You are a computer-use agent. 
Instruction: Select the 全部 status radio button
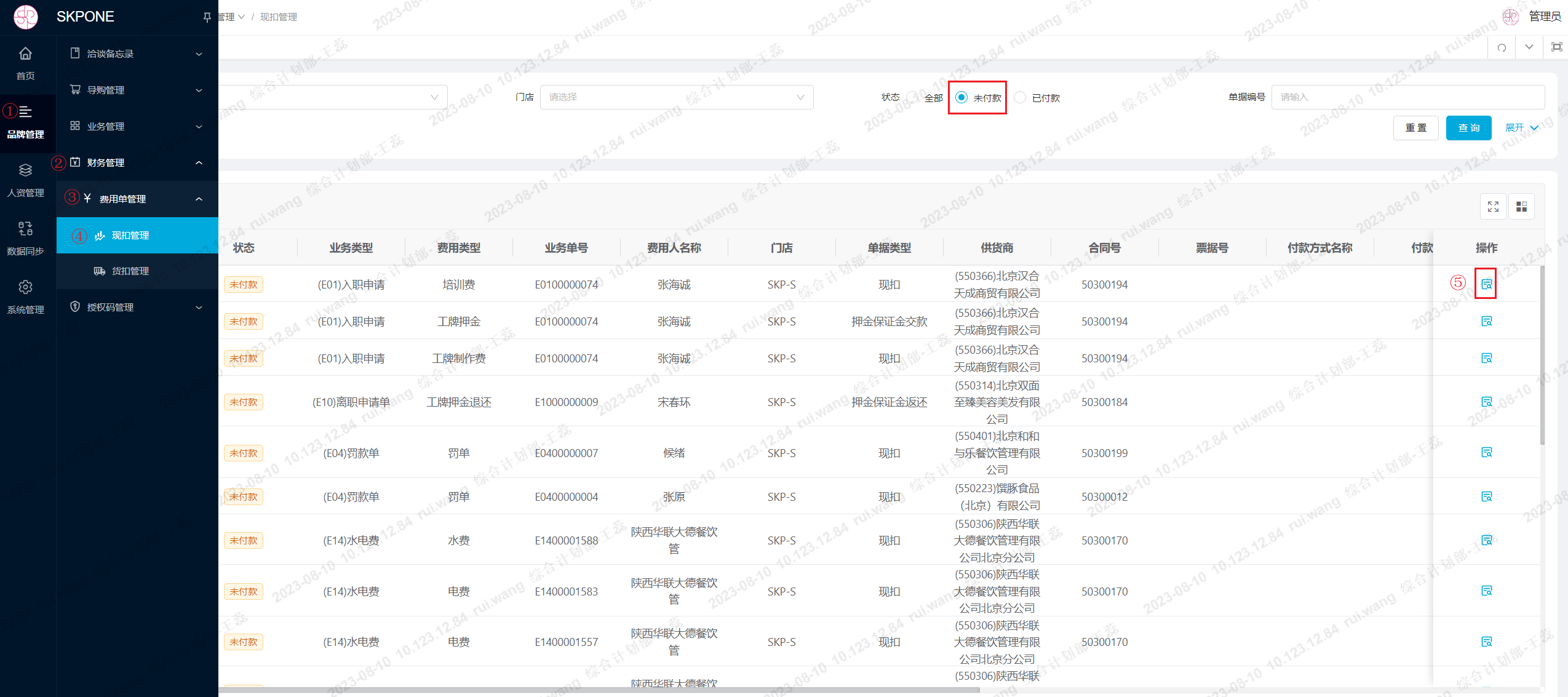pos(913,97)
